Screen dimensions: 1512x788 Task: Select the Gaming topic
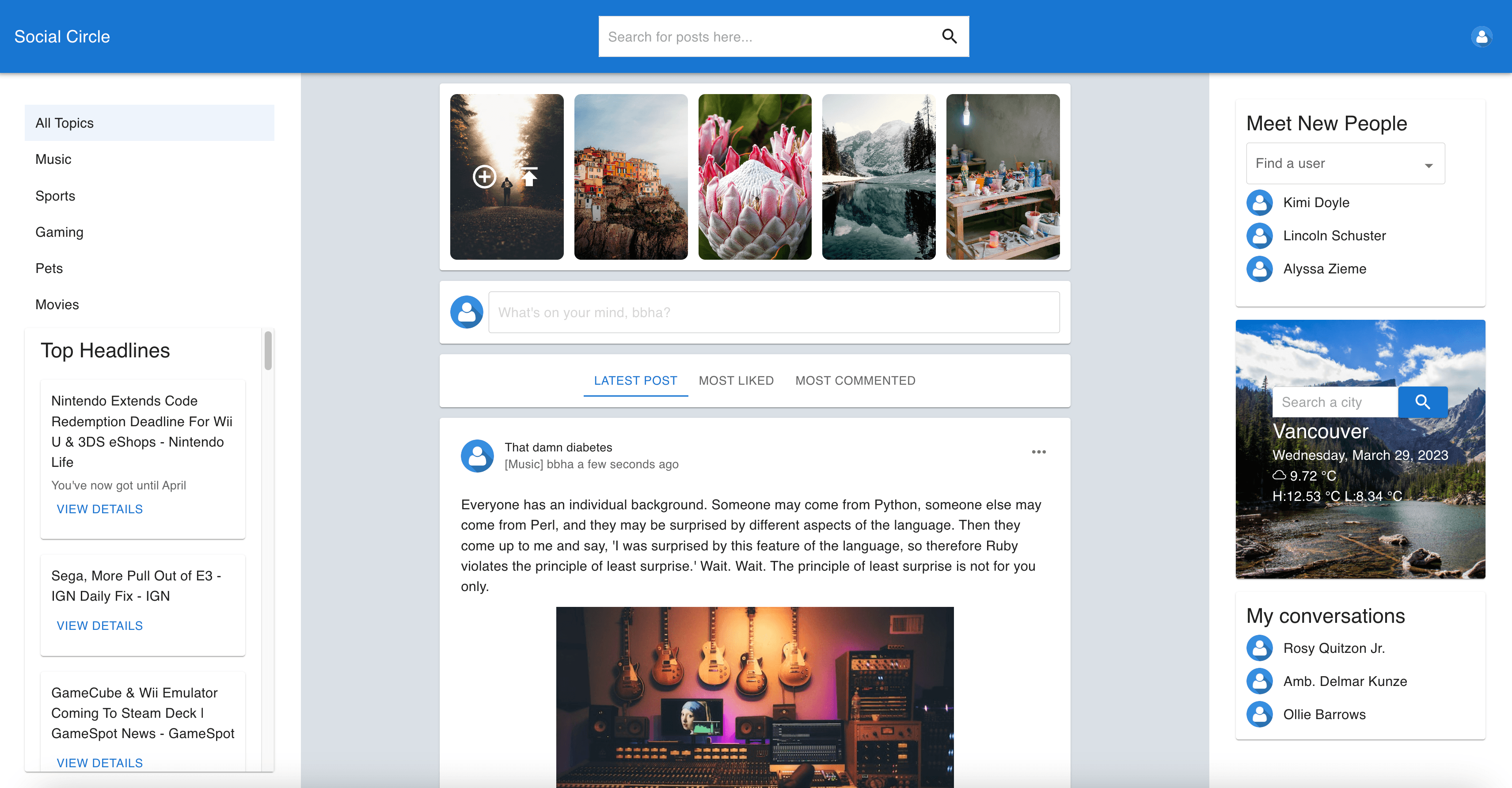click(59, 232)
